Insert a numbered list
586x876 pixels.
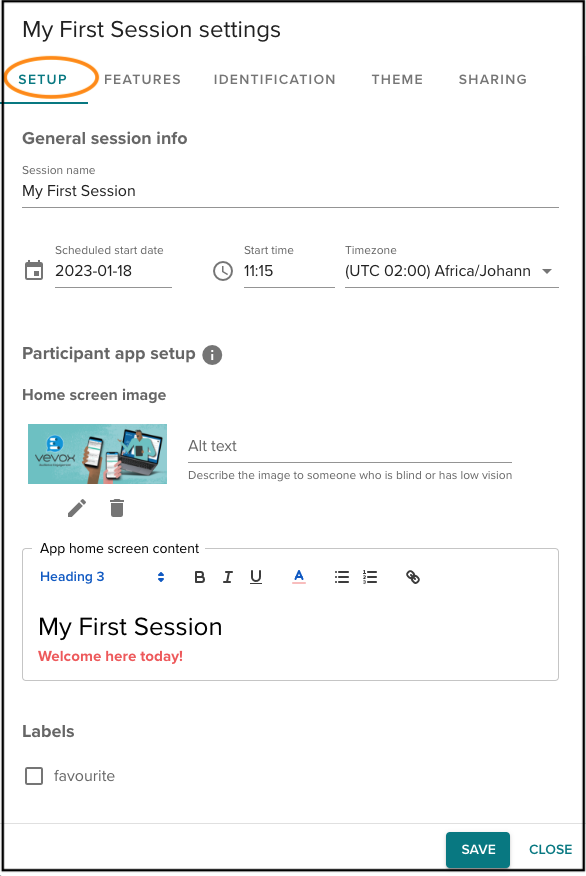[x=370, y=577]
